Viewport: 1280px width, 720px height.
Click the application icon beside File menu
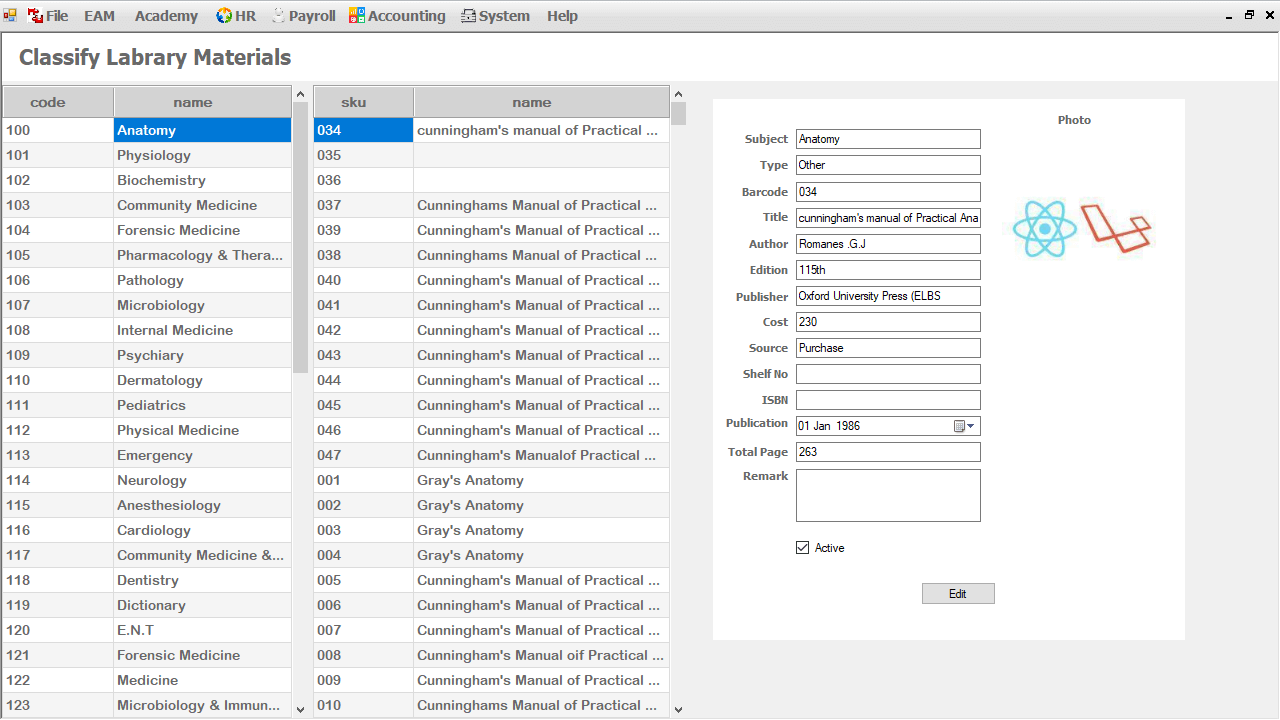pyautogui.click(x=10, y=16)
